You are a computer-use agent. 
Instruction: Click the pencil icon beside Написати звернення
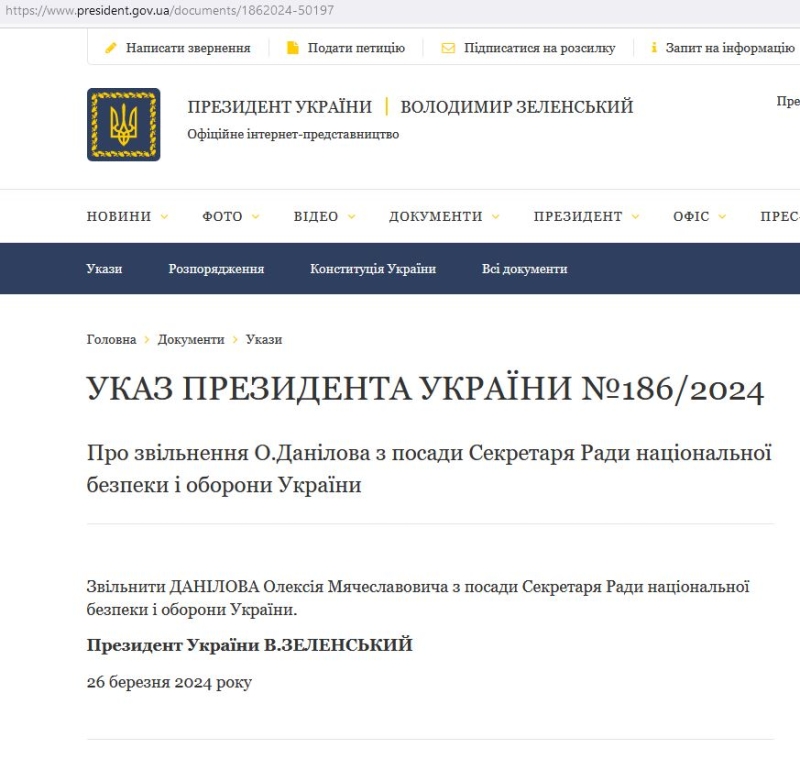point(111,48)
